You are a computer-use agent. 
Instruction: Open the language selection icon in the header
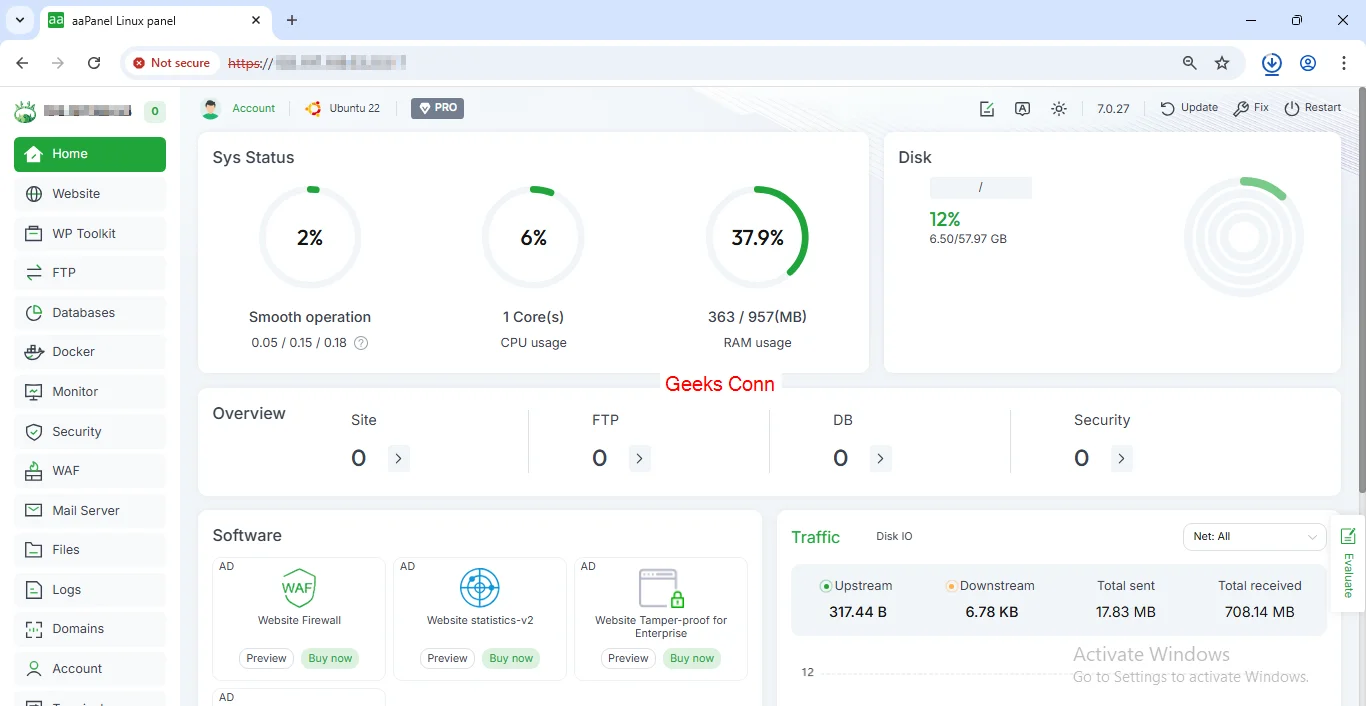(1022, 108)
